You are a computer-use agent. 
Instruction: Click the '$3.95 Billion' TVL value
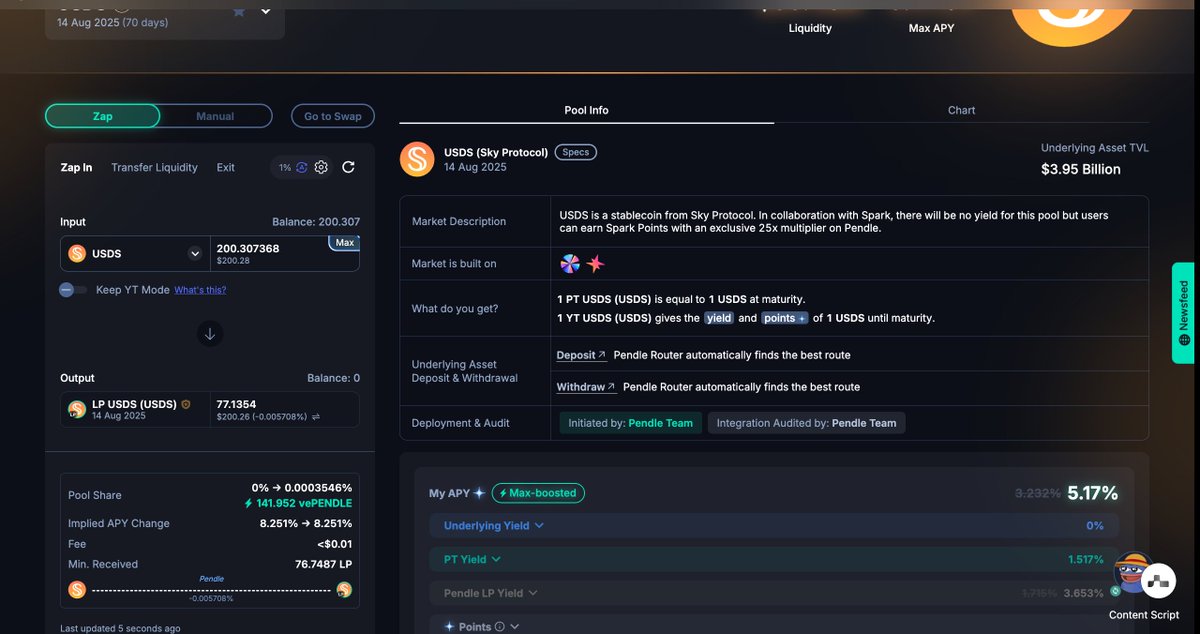pos(1081,169)
